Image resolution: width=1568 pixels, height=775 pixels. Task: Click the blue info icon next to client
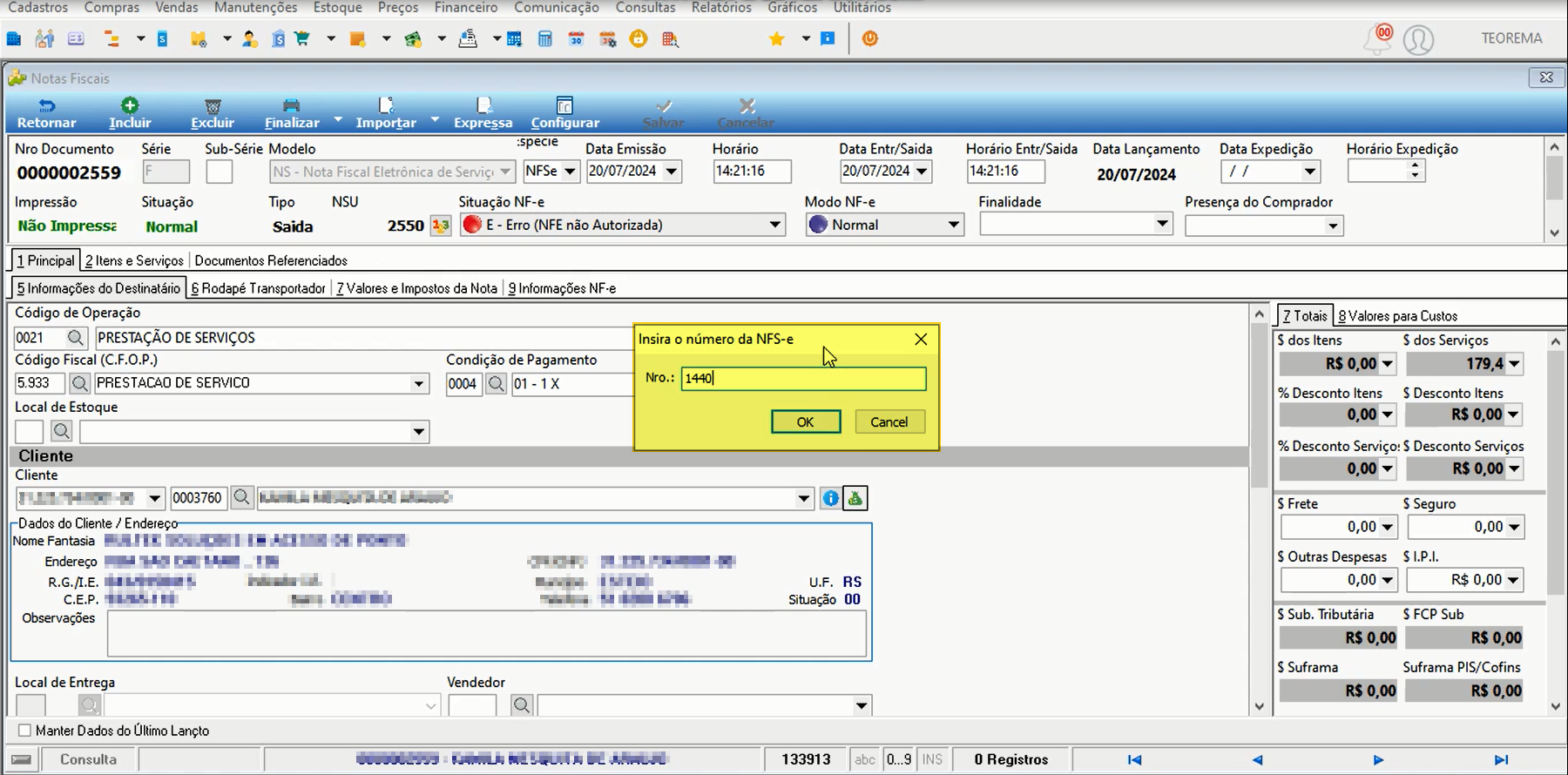[830, 498]
